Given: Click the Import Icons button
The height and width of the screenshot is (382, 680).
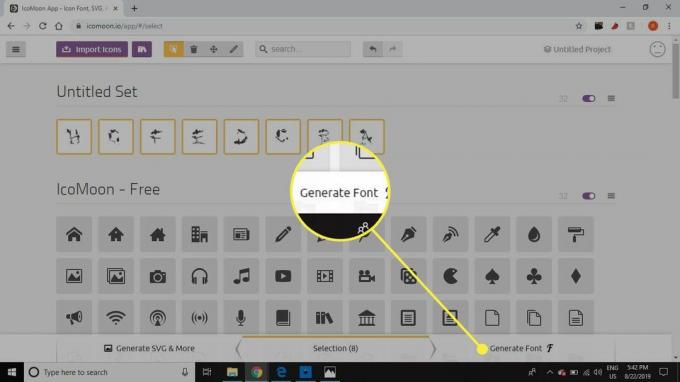Looking at the screenshot, I should point(92,49).
